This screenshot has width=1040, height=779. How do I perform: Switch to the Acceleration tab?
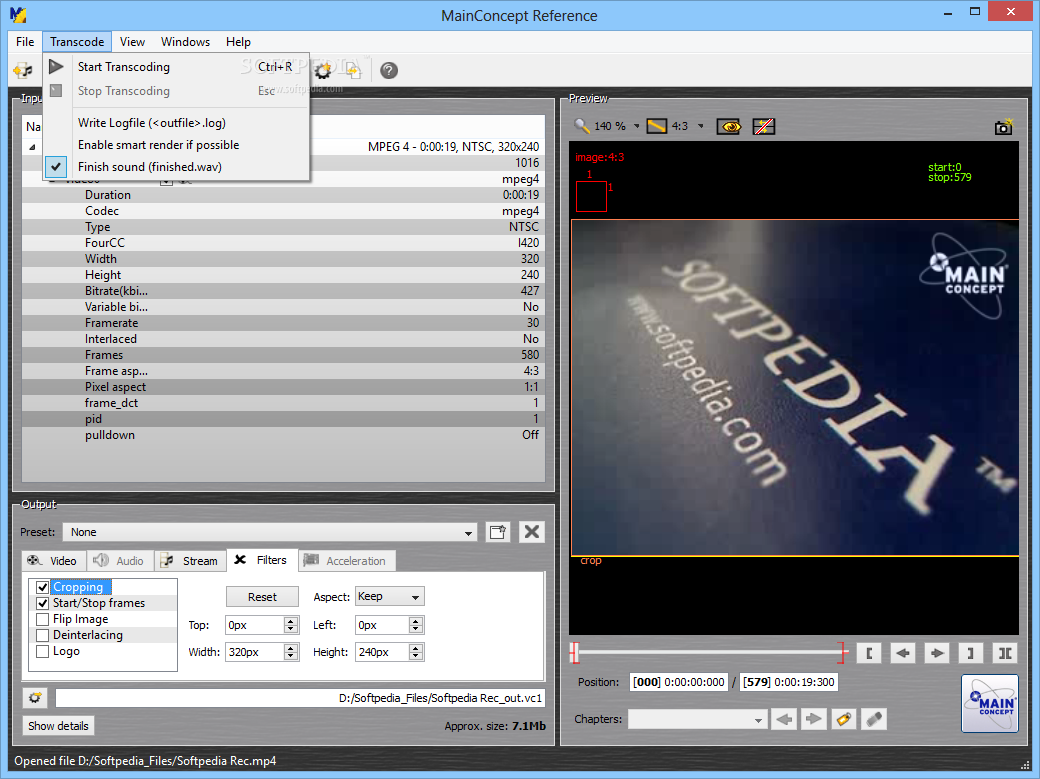click(348, 561)
